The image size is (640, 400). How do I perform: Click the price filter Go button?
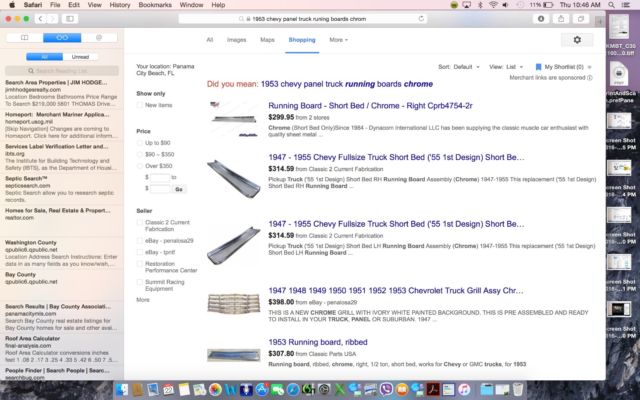(178, 189)
